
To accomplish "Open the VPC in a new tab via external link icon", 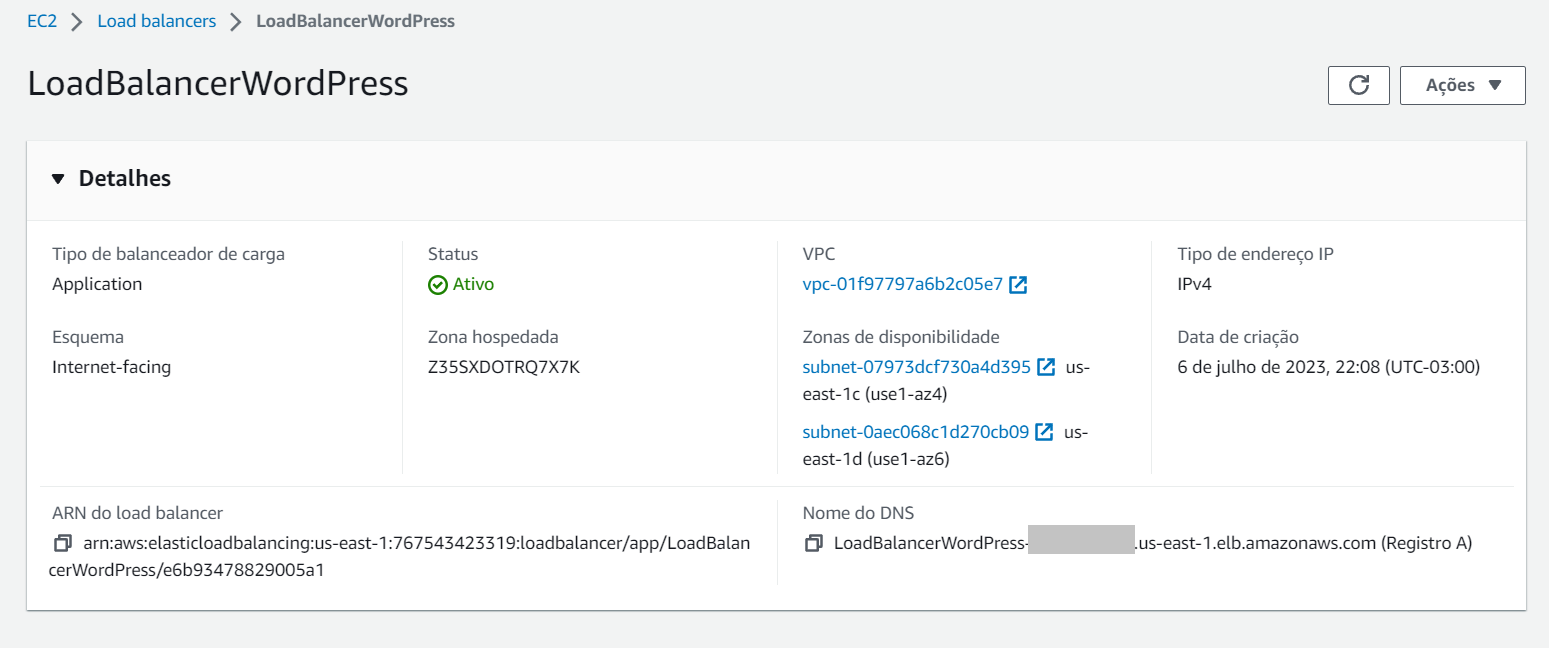I will [x=1018, y=284].
